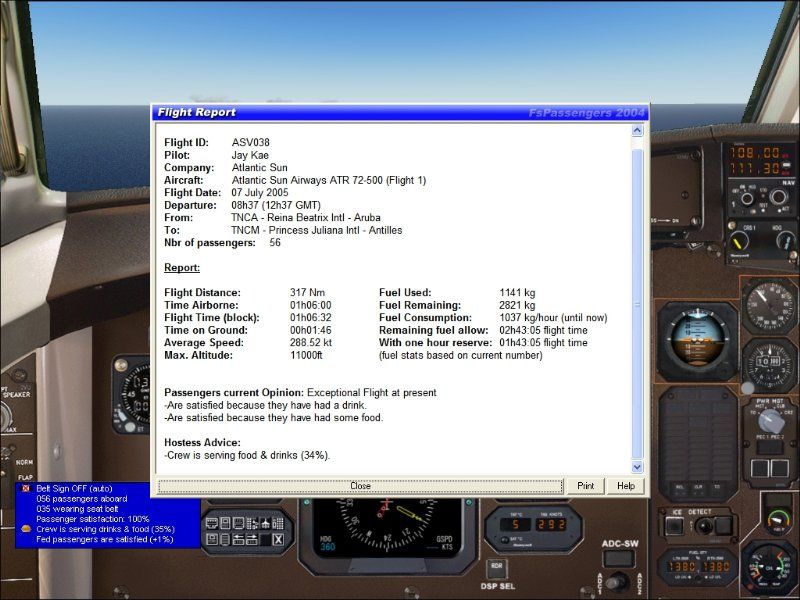Viewport: 800px width, 600px height.
Task: Click the third icon in panel selector top row
Action: tap(238, 523)
